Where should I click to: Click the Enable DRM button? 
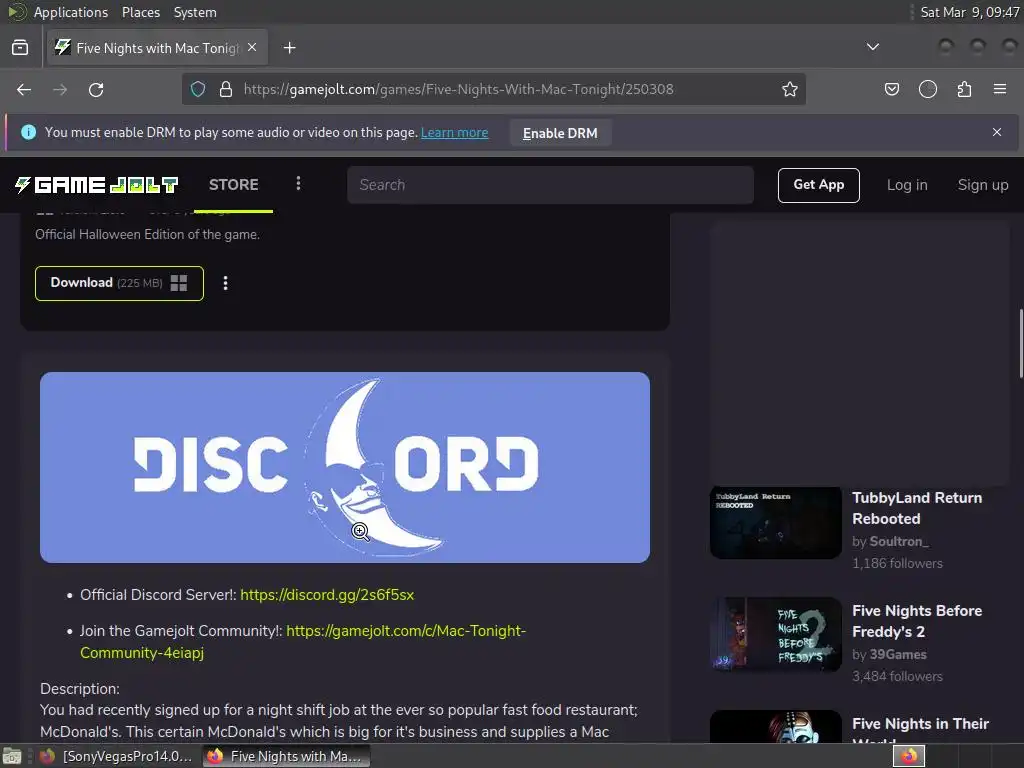[x=560, y=133]
